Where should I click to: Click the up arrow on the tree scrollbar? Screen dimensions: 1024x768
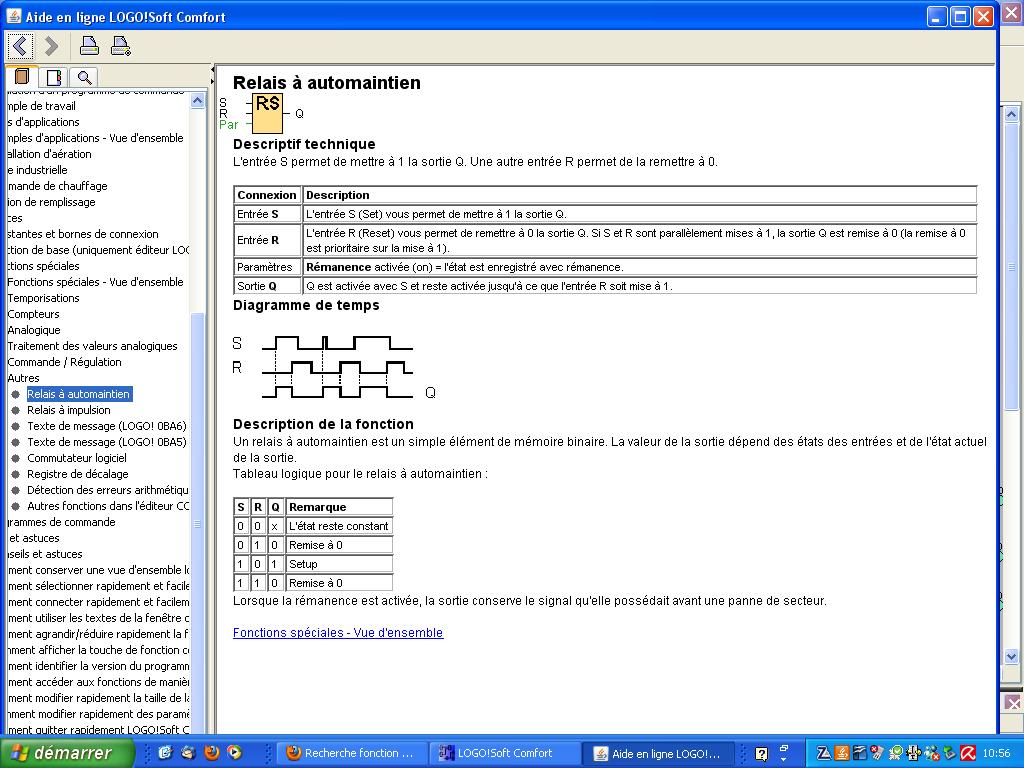point(197,100)
